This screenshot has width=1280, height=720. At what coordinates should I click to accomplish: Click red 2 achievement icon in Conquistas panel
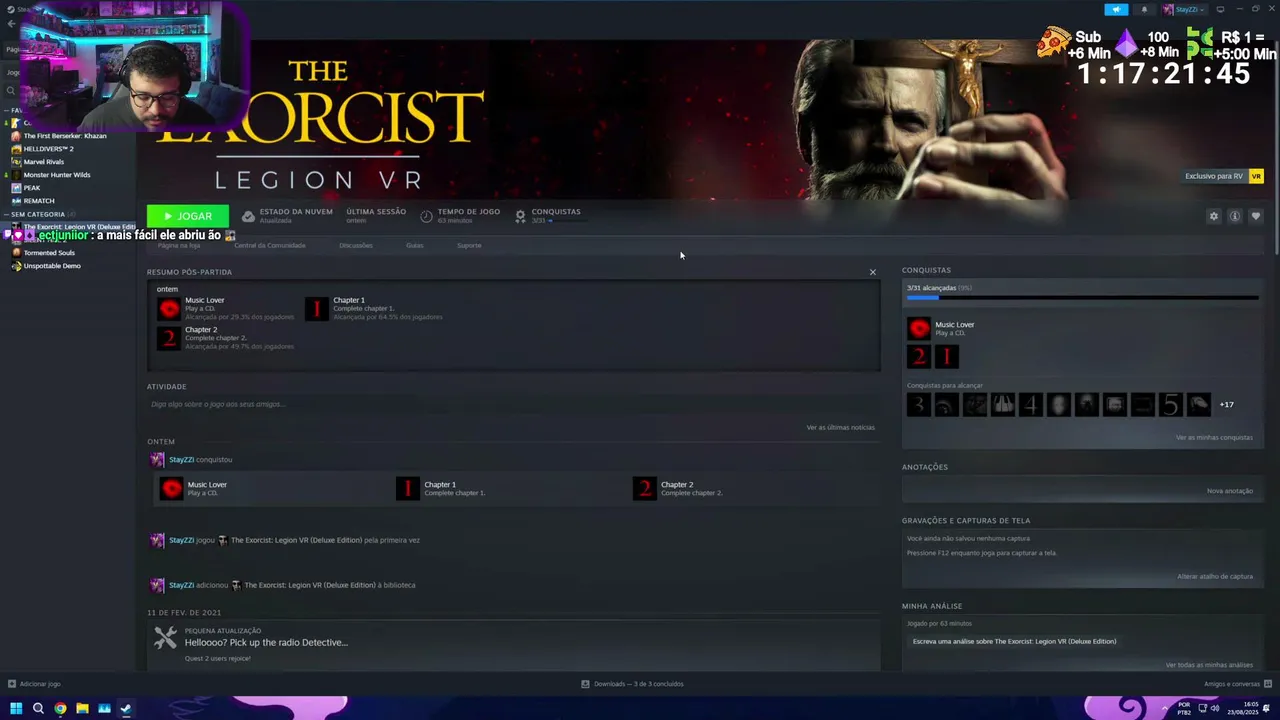(x=918, y=356)
